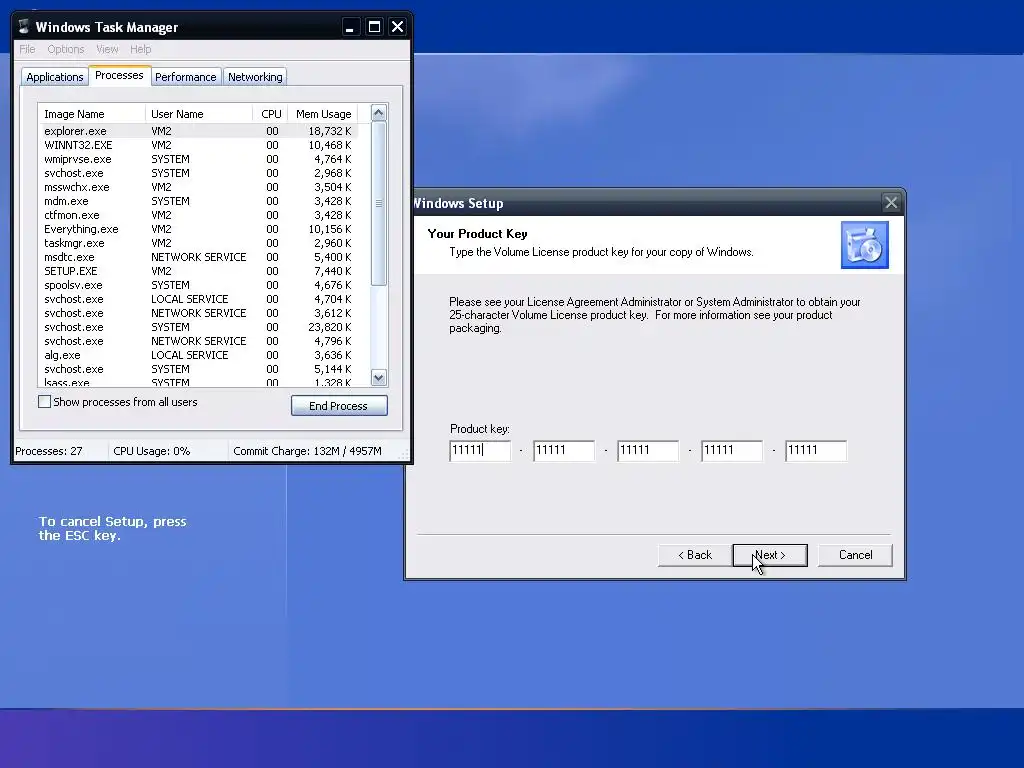The width and height of the screenshot is (1024, 768).
Task: Click Next in Windows Setup
Action: [770, 555]
